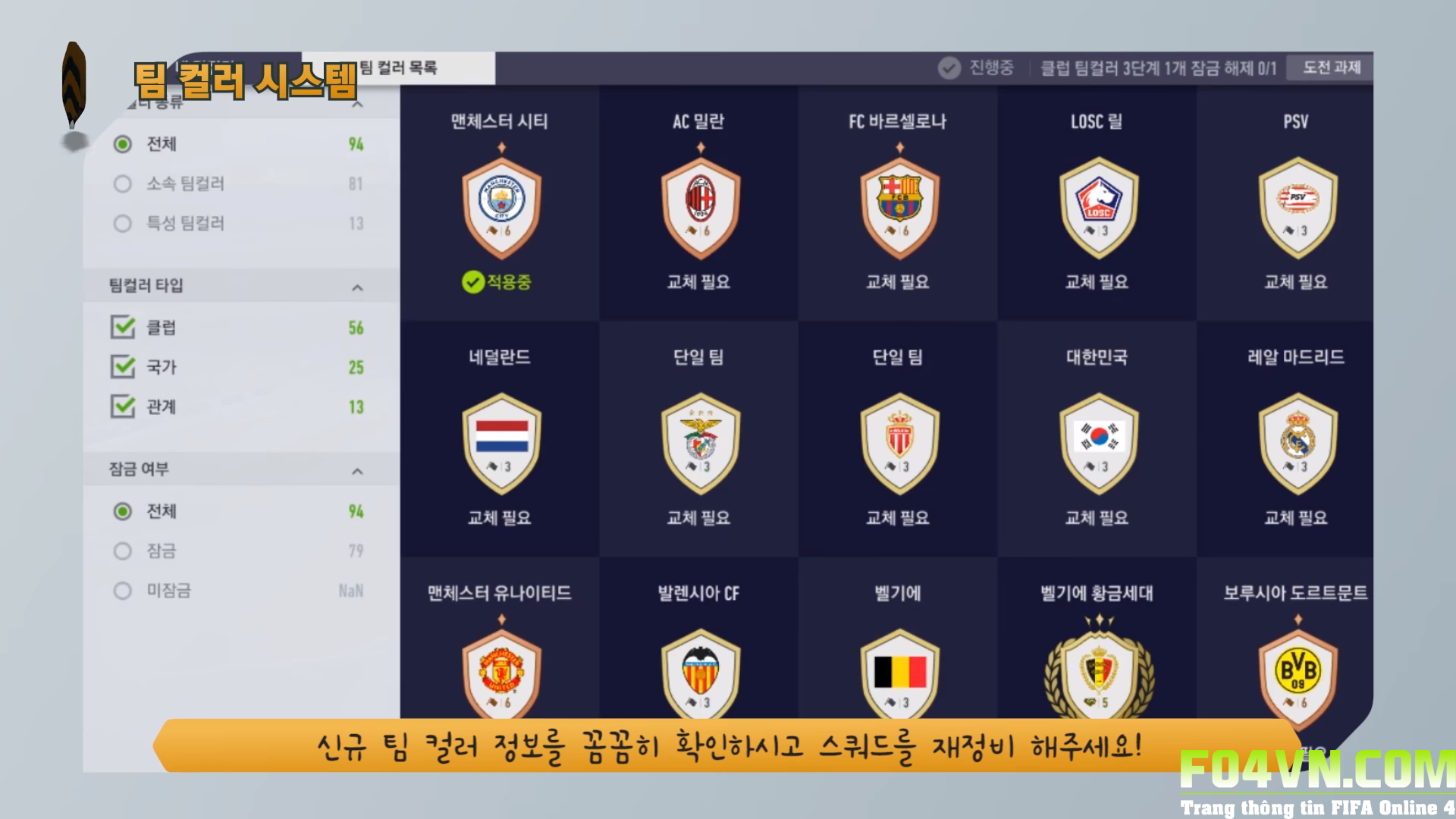Select the Netherlands flag badge

click(x=501, y=444)
